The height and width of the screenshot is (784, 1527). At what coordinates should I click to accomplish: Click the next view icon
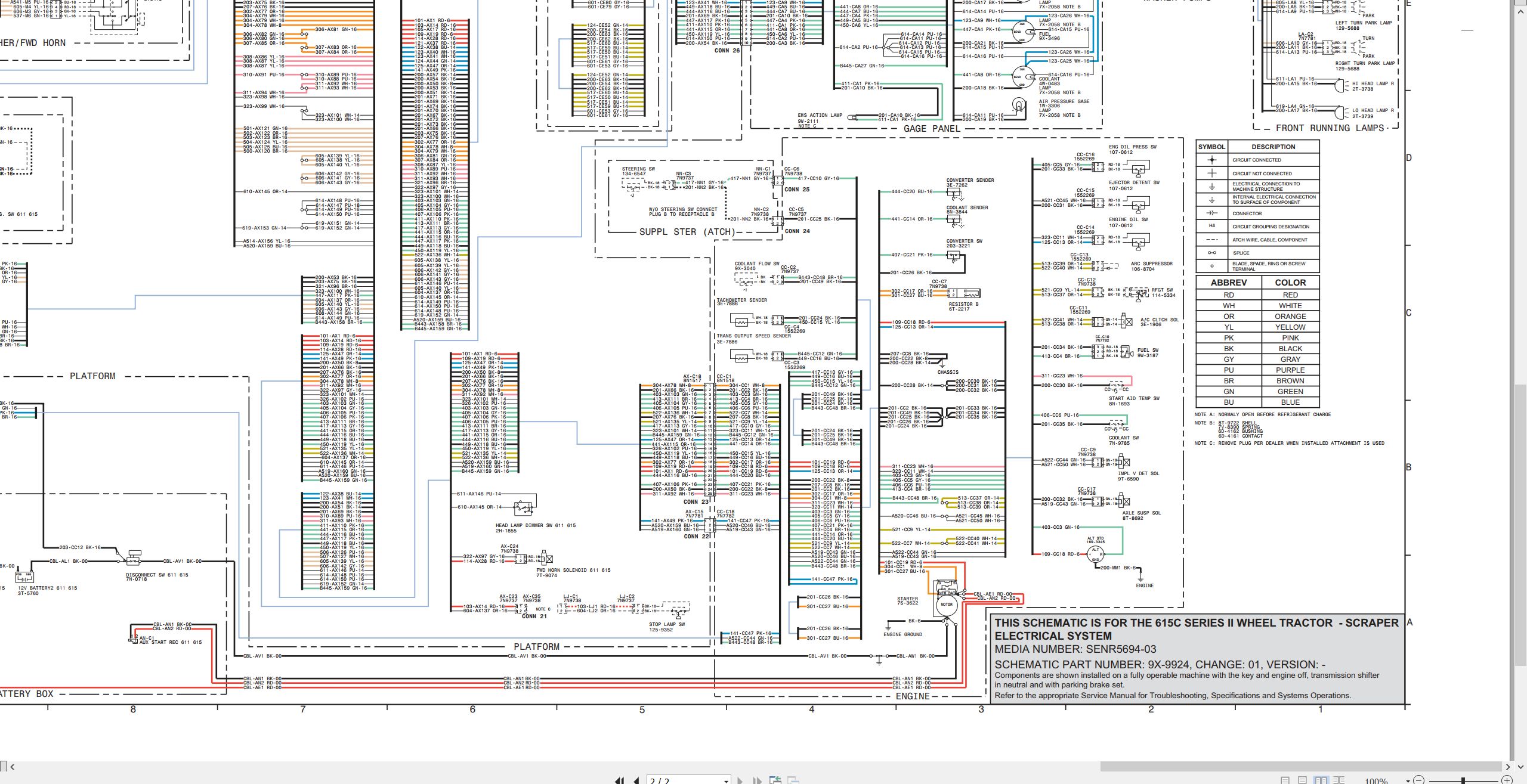[x=793, y=780]
